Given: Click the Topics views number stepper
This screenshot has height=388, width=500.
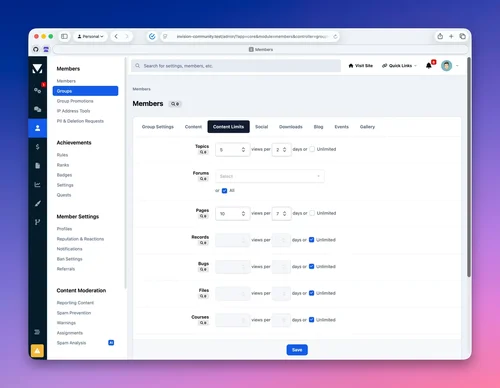Looking at the screenshot, I should (243, 150).
